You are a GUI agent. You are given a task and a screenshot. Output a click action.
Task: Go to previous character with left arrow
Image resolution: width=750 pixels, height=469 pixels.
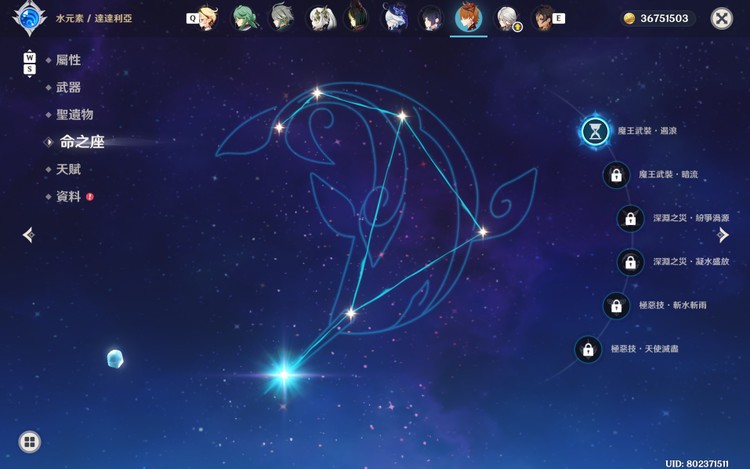coord(29,235)
